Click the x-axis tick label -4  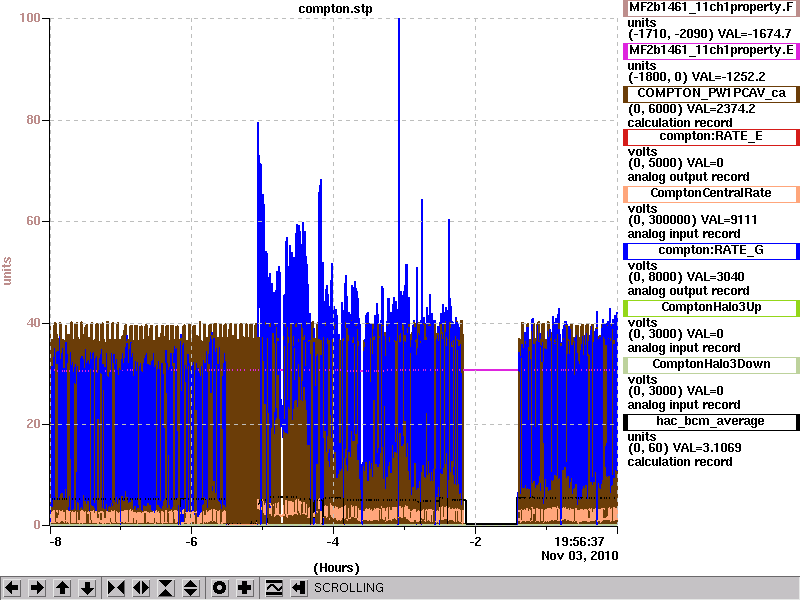coord(333,542)
